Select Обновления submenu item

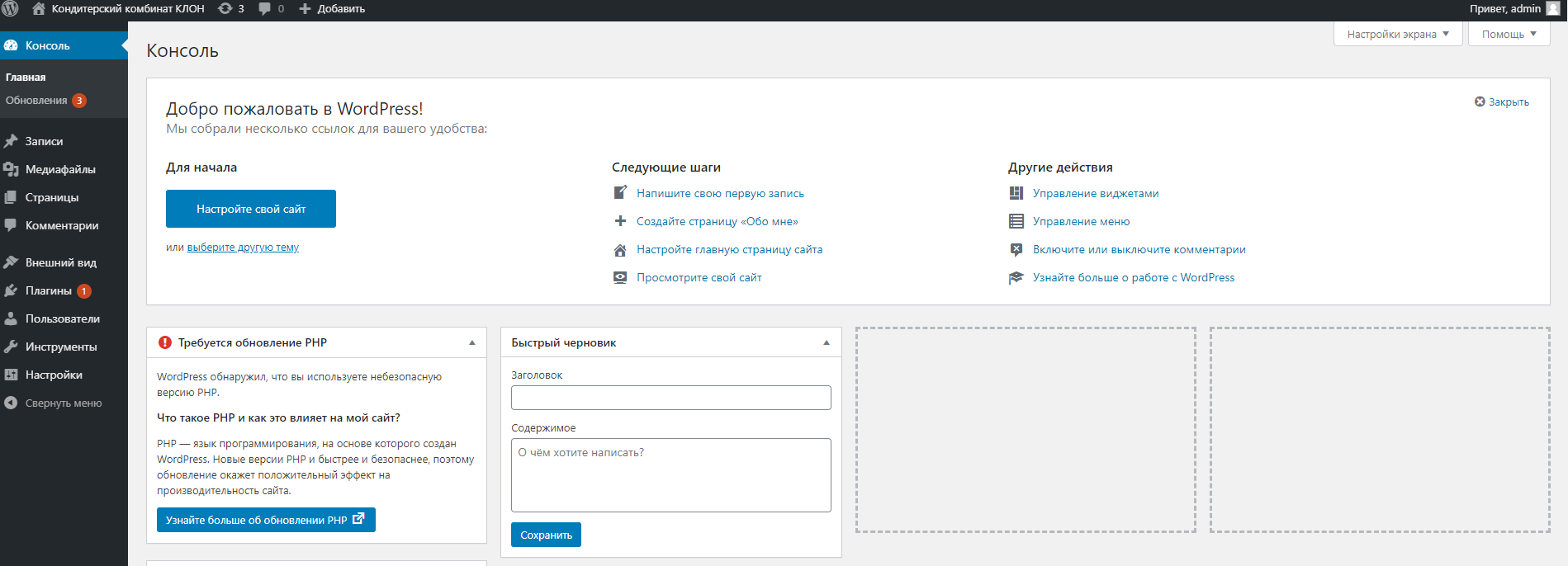(x=45, y=101)
